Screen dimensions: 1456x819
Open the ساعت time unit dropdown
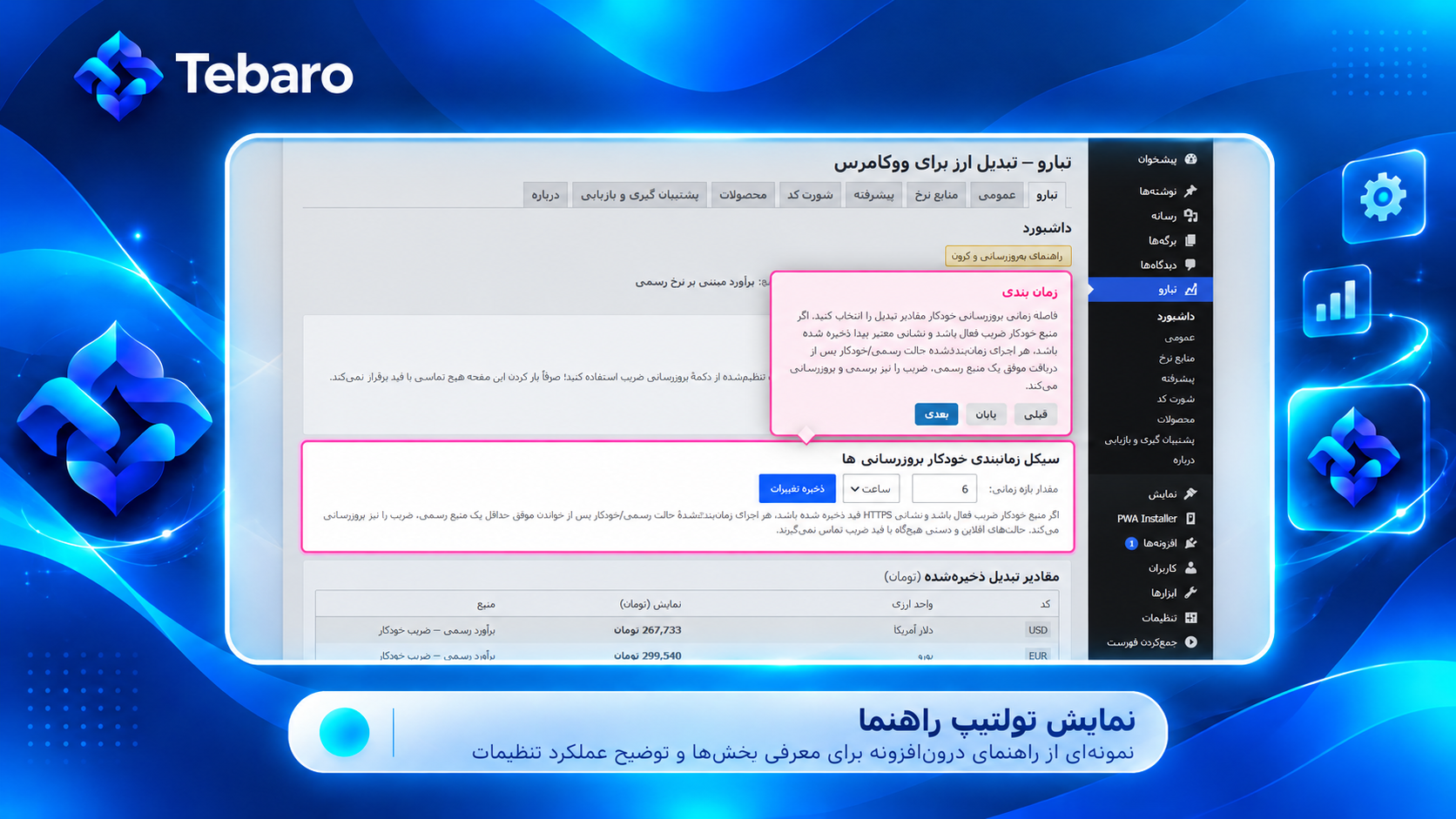coord(871,489)
